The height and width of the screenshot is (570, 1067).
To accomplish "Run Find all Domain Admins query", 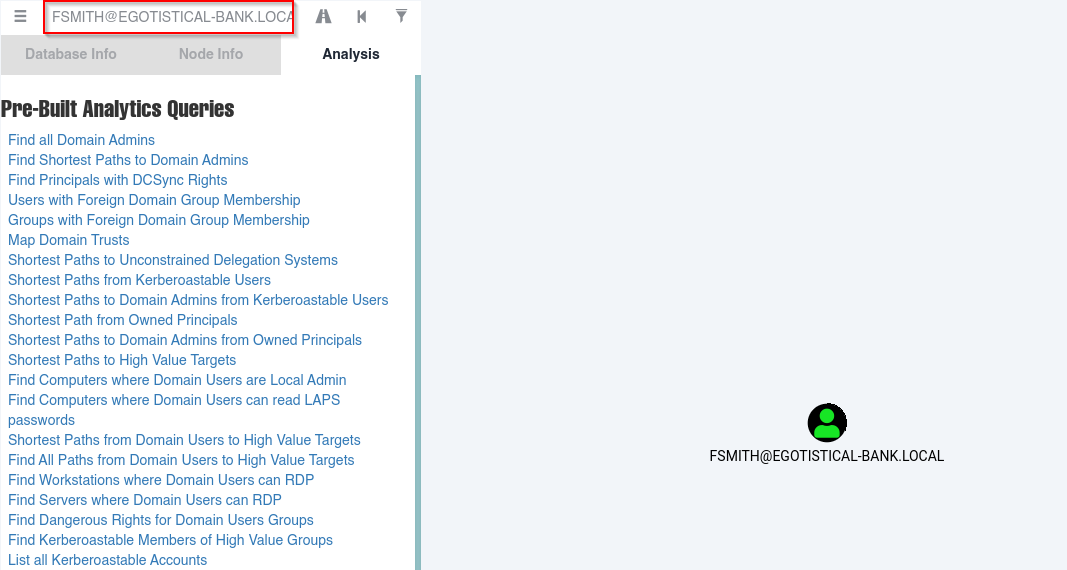I will [x=81, y=140].
